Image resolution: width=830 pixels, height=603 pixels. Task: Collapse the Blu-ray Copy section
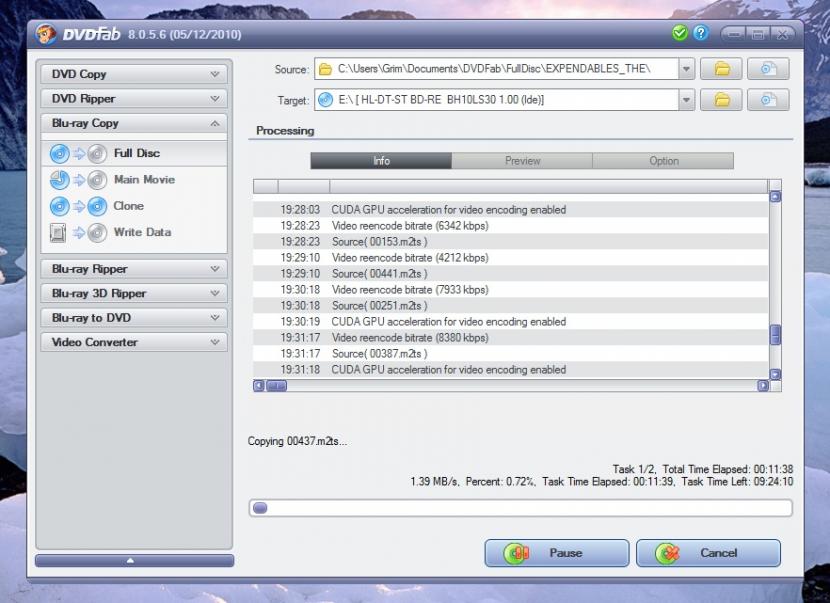tap(134, 123)
